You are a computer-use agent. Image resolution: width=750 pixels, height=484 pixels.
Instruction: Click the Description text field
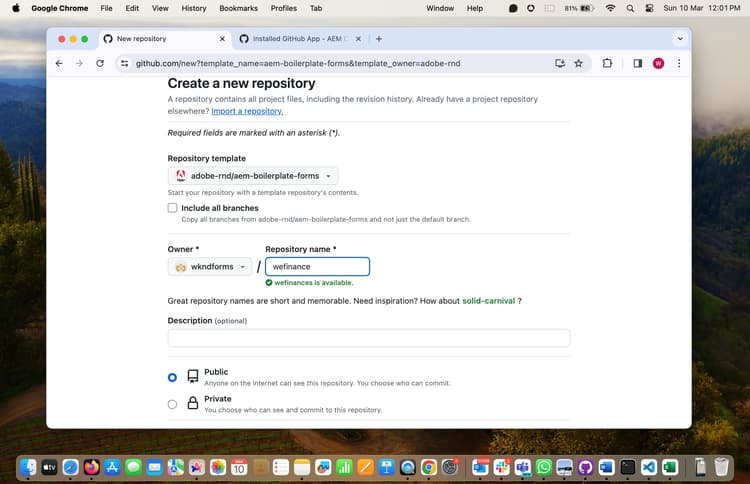click(368, 338)
